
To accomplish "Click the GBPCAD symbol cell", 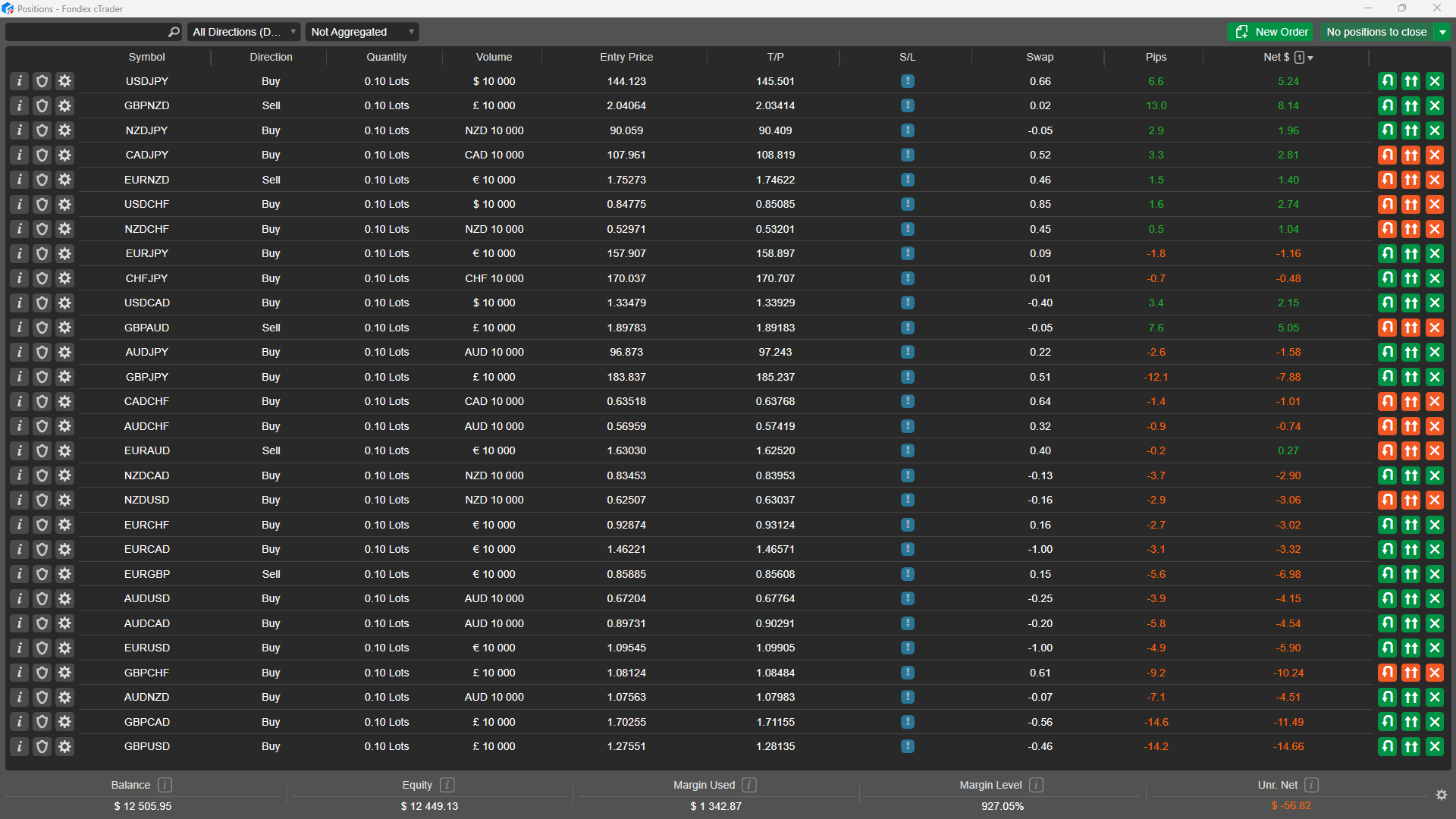I will point(146,722).
